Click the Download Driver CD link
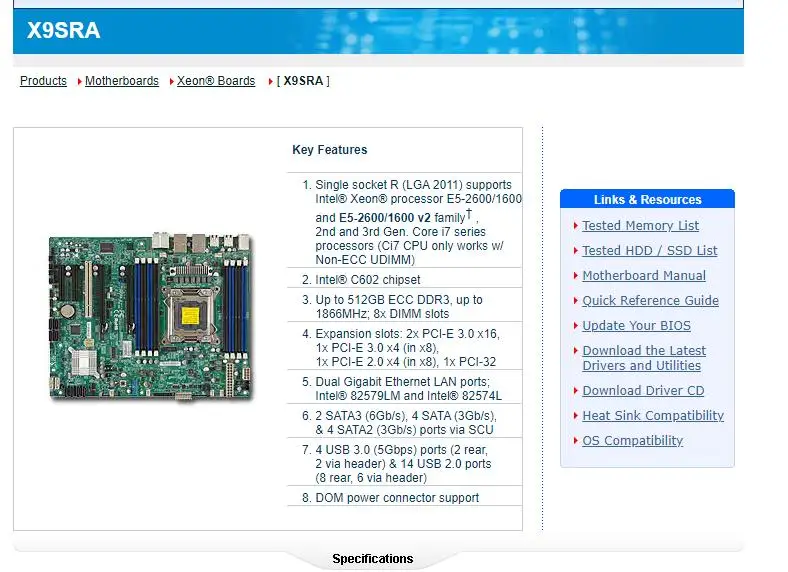Image resolution: width=788 pixels, height=572 pixels. tap(643, 391)
